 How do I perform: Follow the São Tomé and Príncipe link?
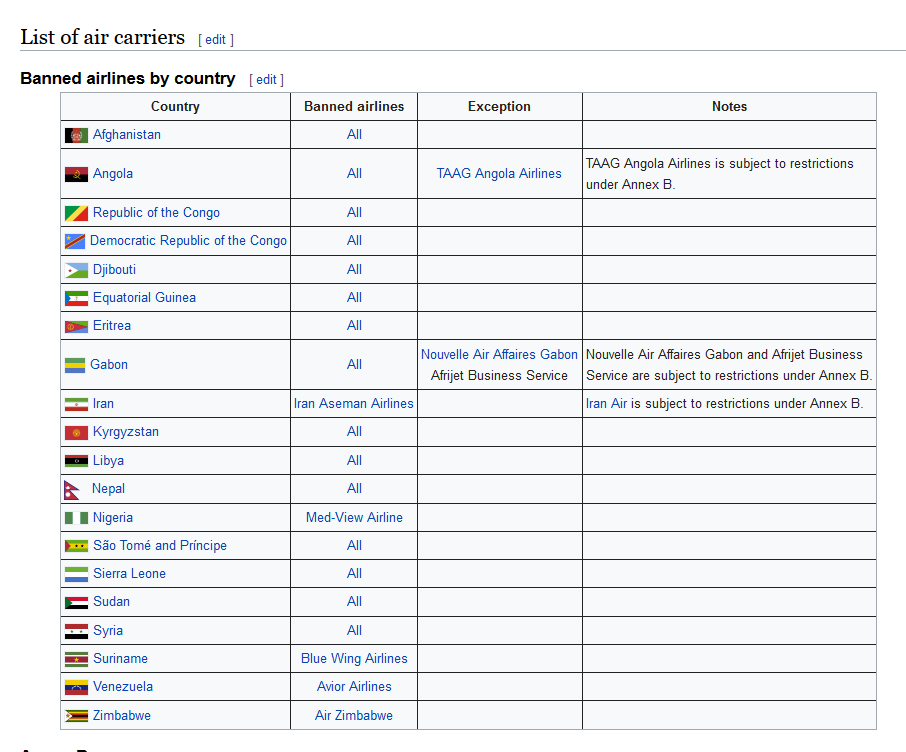point(160,546)
